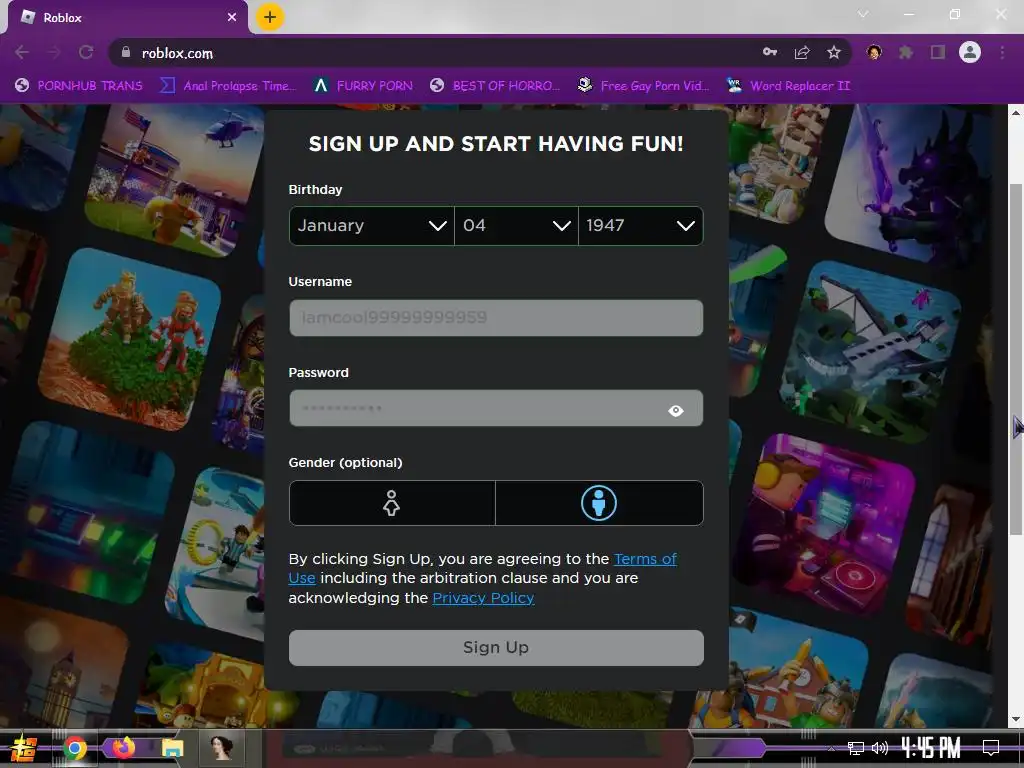Expand the January birthday month dropdown

(x=372, y=226)
